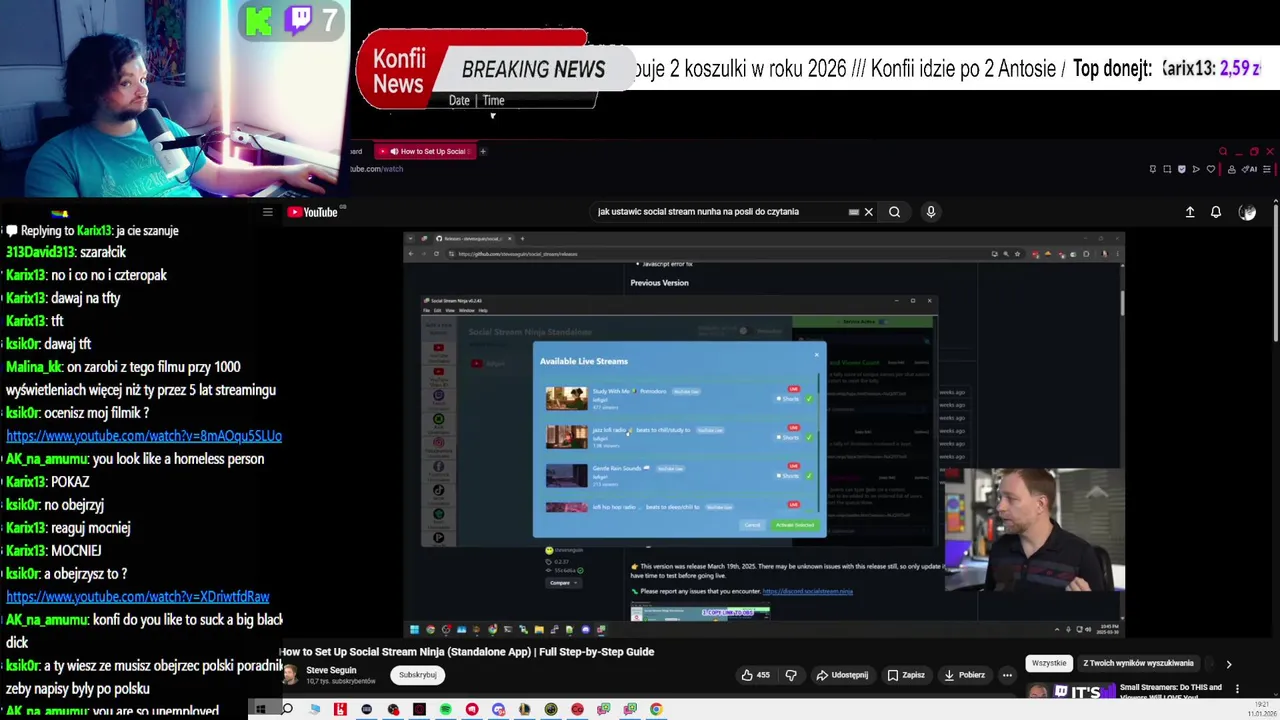The height and width of the screenshot is (720, 1280).
Task: Open the browser profile account icon
Action: point(1232,169)
